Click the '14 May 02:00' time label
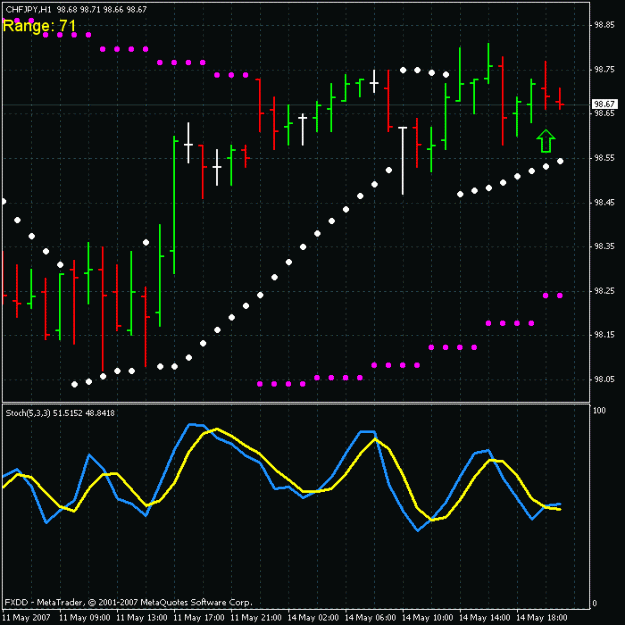This screenshot has height=625, width=625. pos(313,617)
